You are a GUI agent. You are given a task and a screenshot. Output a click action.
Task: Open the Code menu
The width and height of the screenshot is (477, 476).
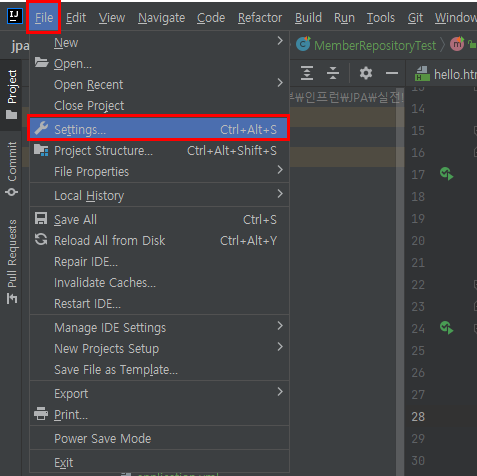pos(211,18)
